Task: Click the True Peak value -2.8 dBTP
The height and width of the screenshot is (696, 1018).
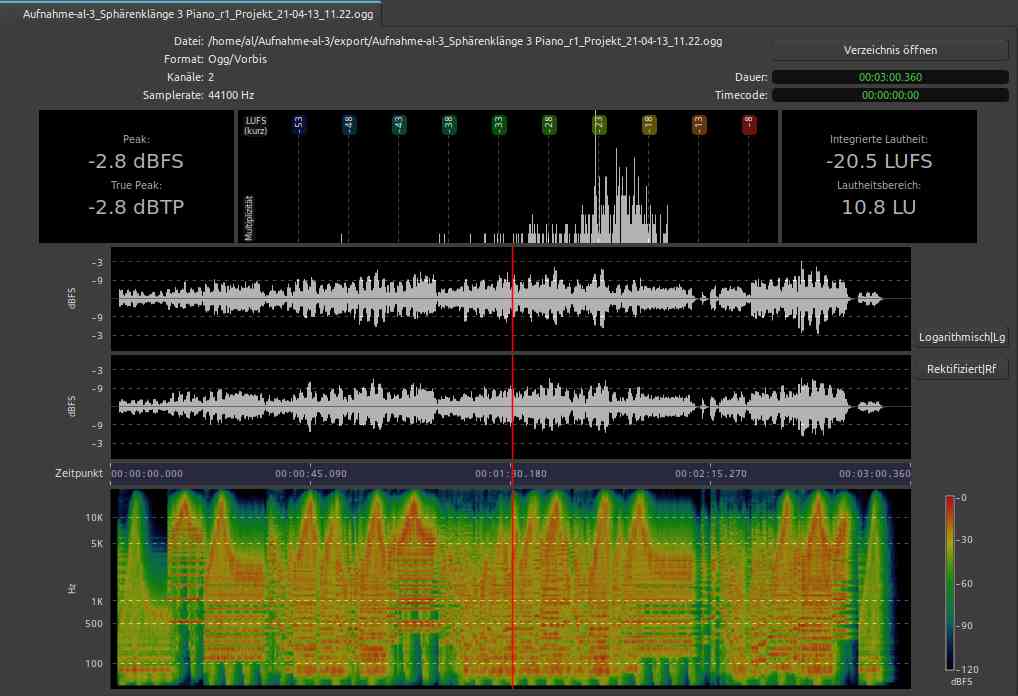Action: [136, 207]
